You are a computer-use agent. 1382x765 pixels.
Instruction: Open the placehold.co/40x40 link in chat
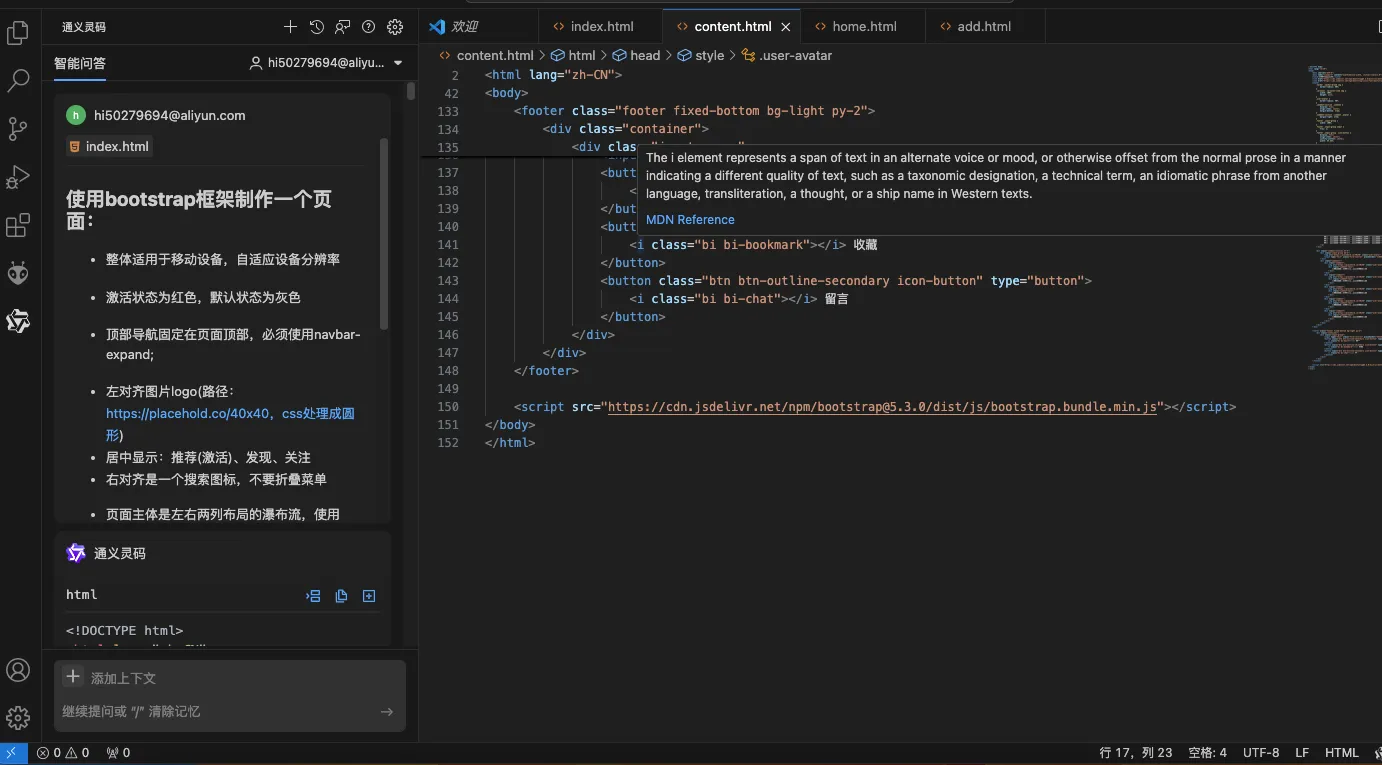click(x=188, y=413)
